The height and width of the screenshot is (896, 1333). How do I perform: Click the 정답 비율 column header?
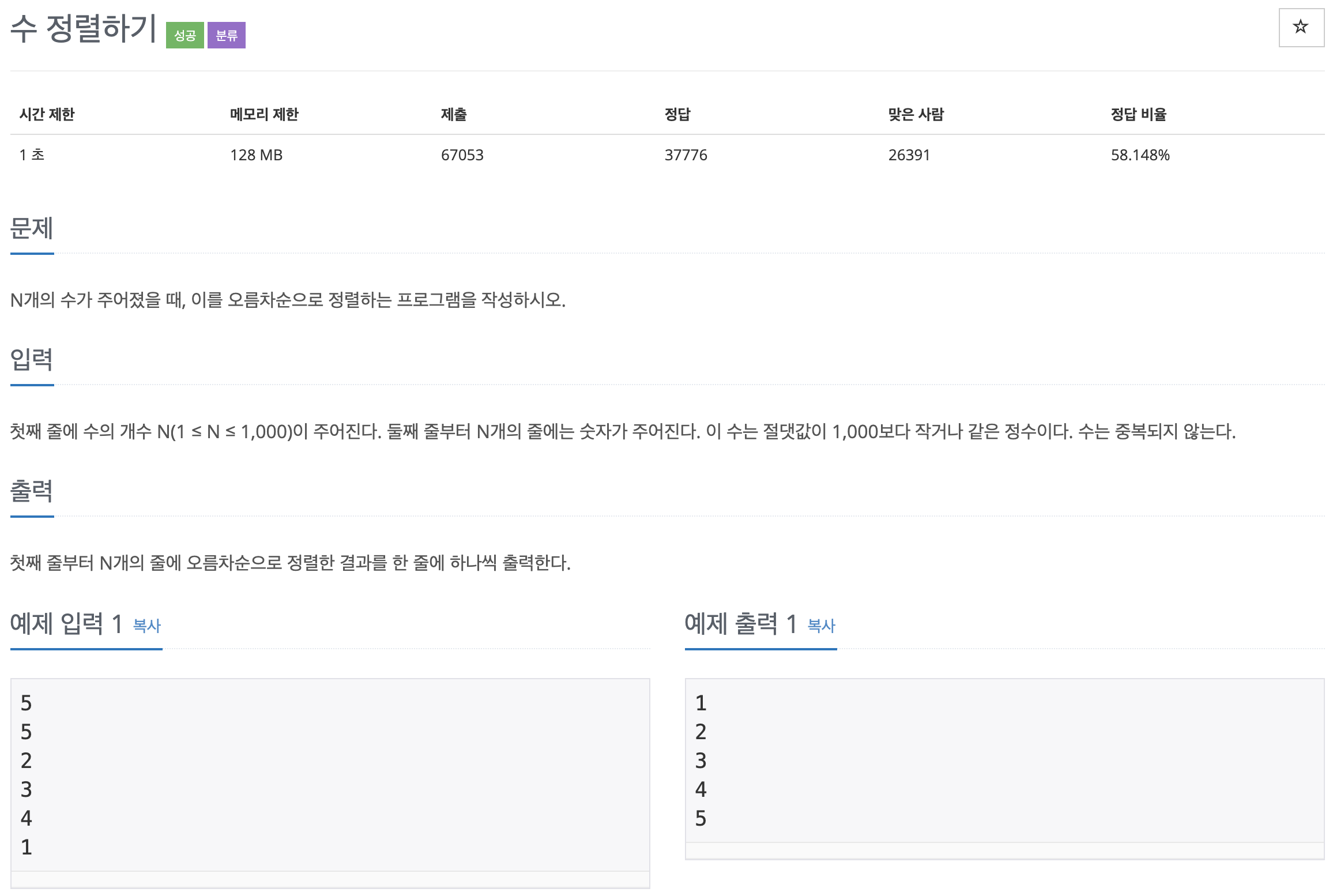click(x=1138, y=114)
